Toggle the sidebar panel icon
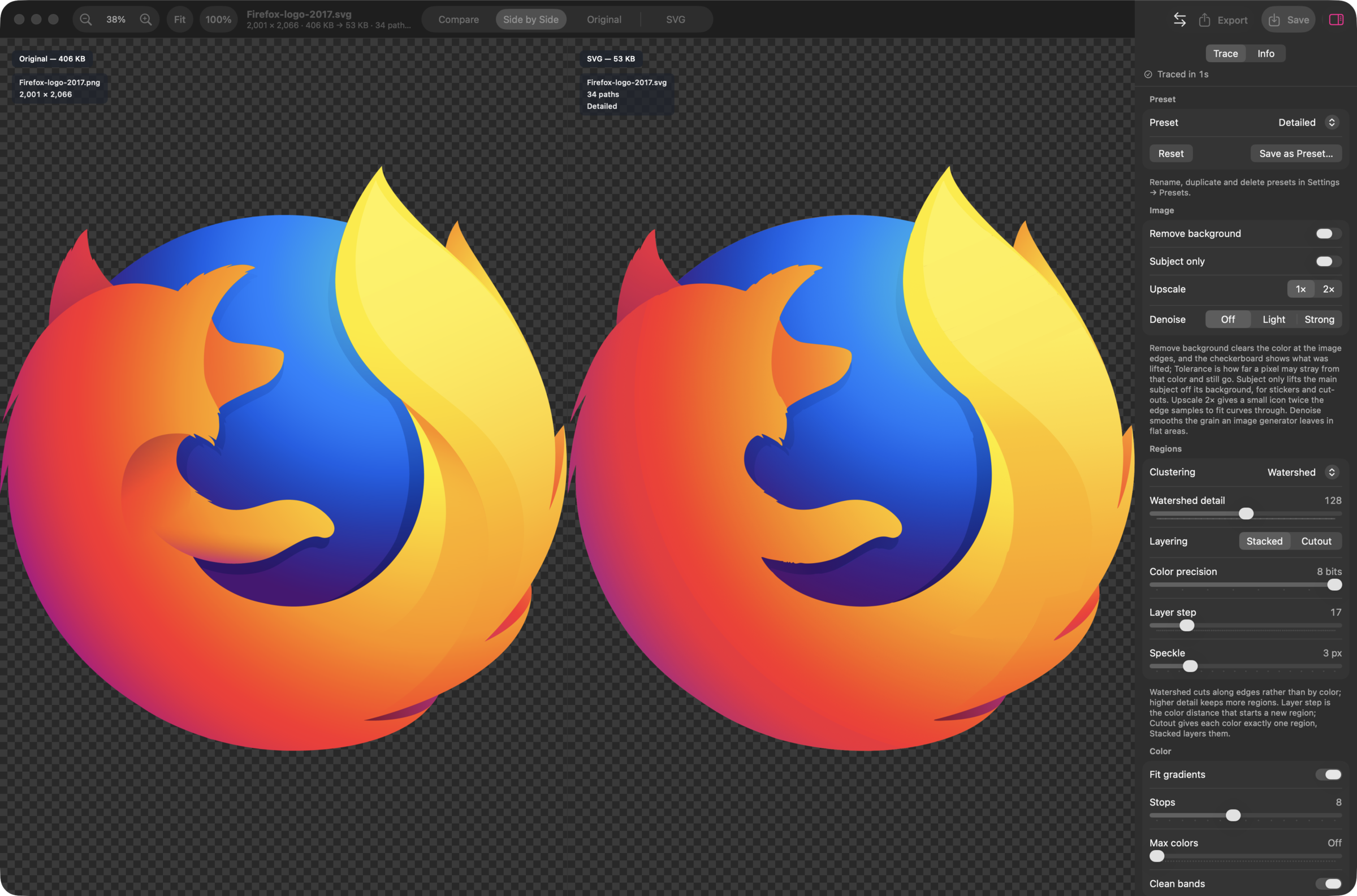This screenshot has height=896, width=1357. pyautogui.click(x=1336, y=19)
